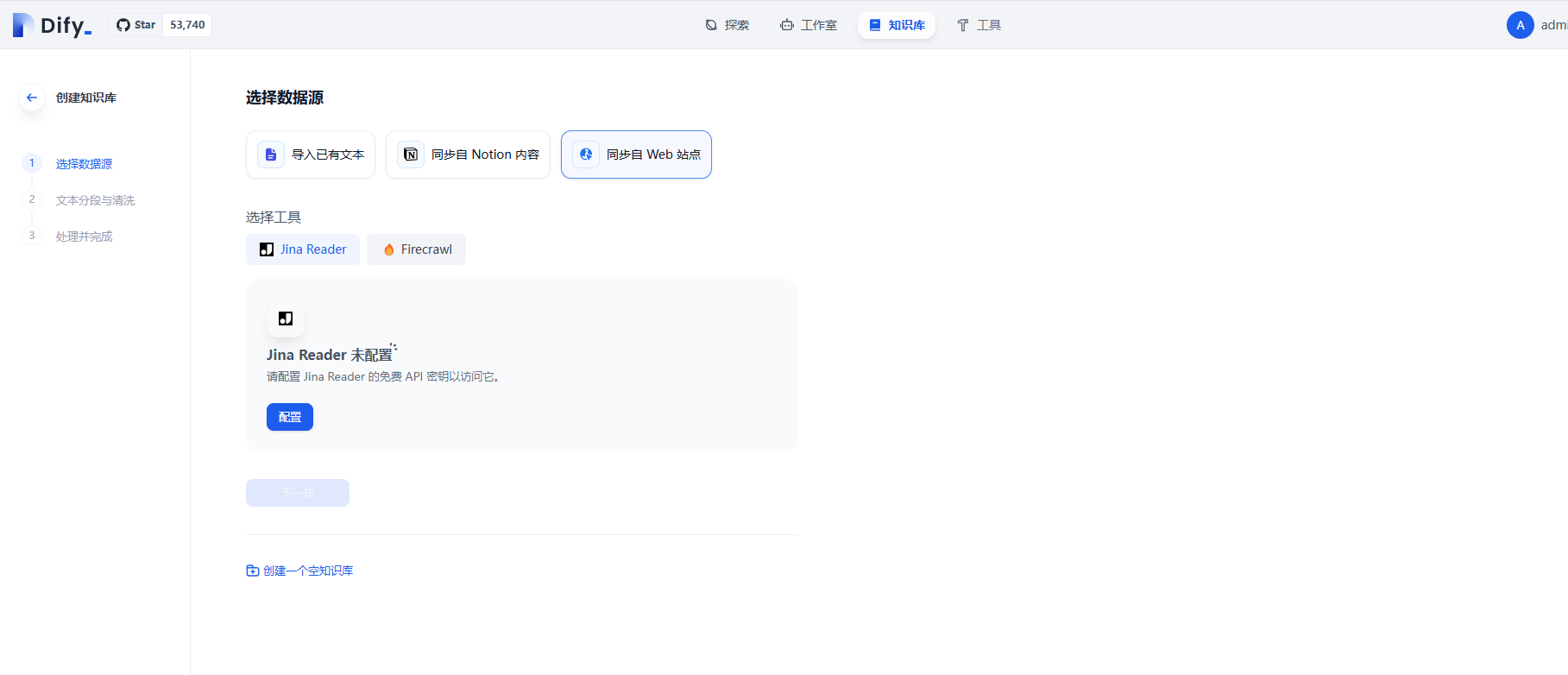Screen dimensions: 1568x675
Task: Choose 导入已有文本 data source
Action: pyautogui.click(x=311, y=155)
